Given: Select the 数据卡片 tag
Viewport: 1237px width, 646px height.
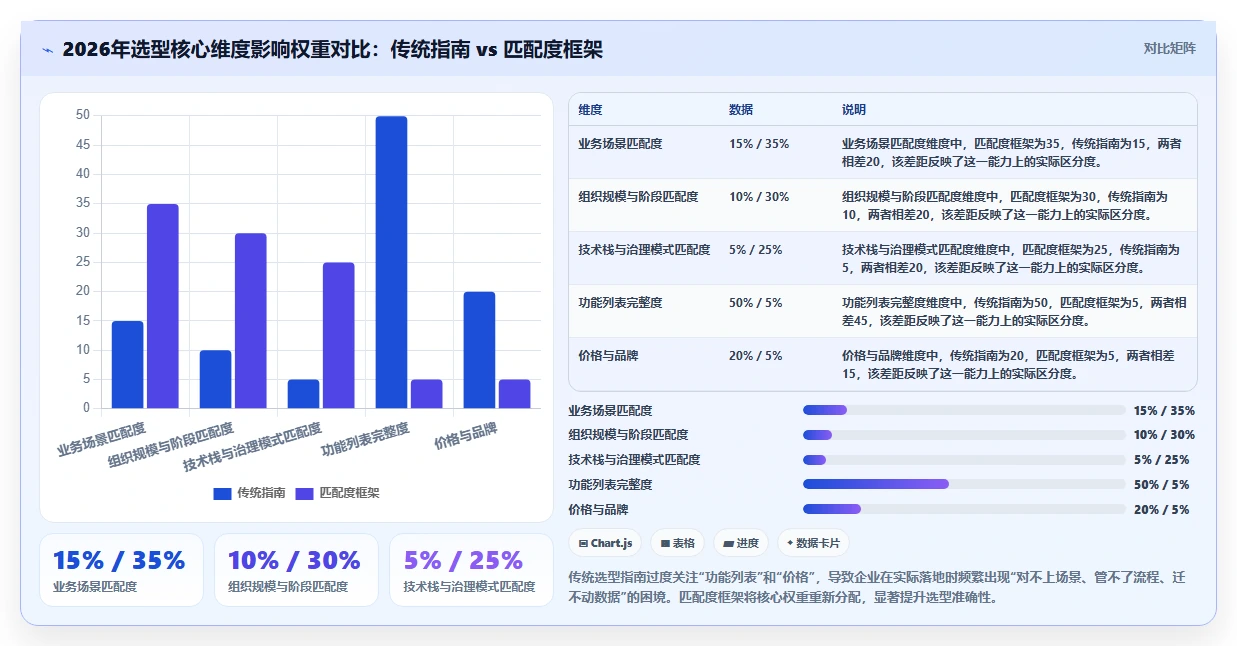Looking at the screenshot, I should (813, 543).
